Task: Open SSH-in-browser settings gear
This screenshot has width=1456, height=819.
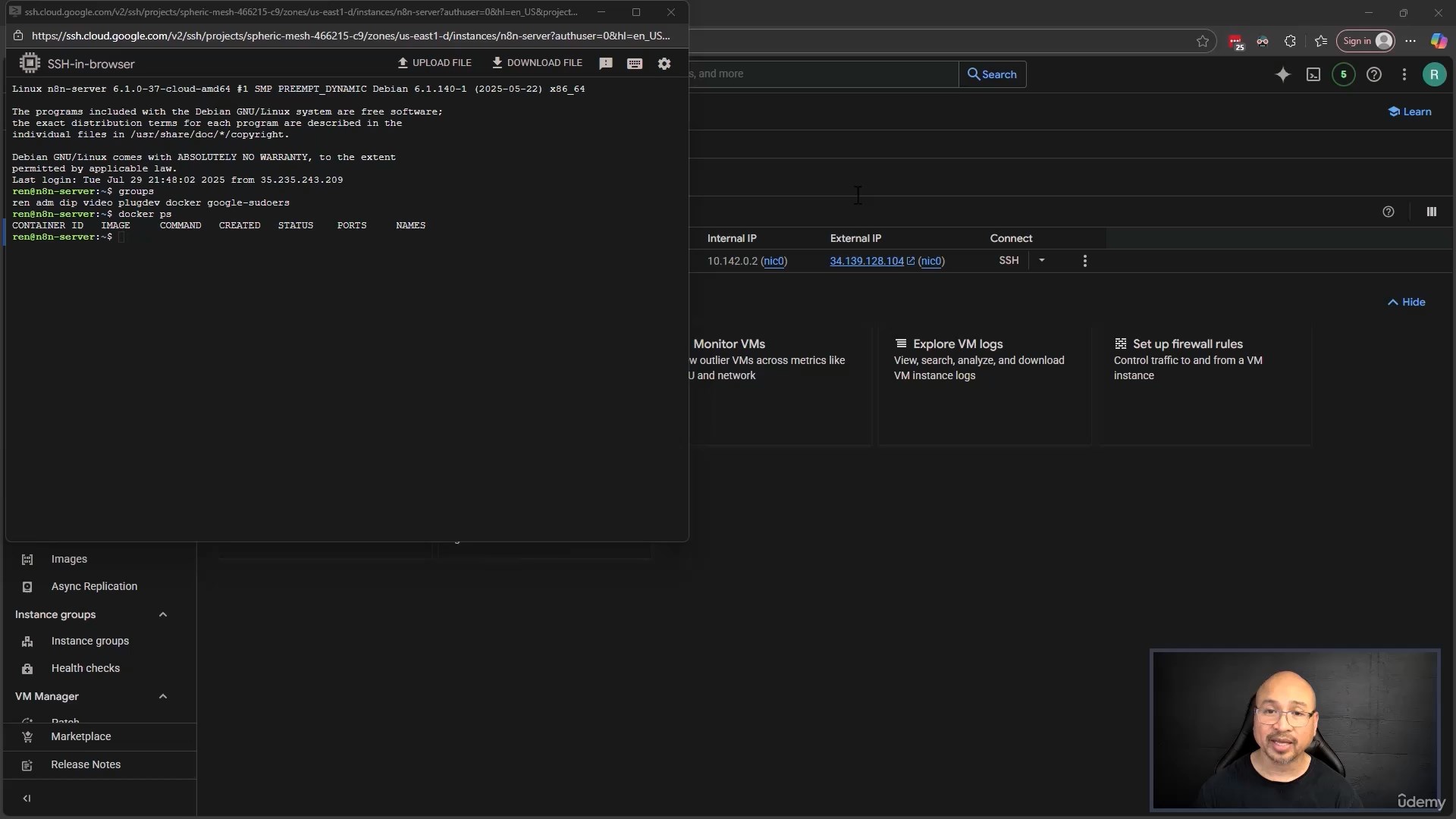Action: click(x=664, y=64)
